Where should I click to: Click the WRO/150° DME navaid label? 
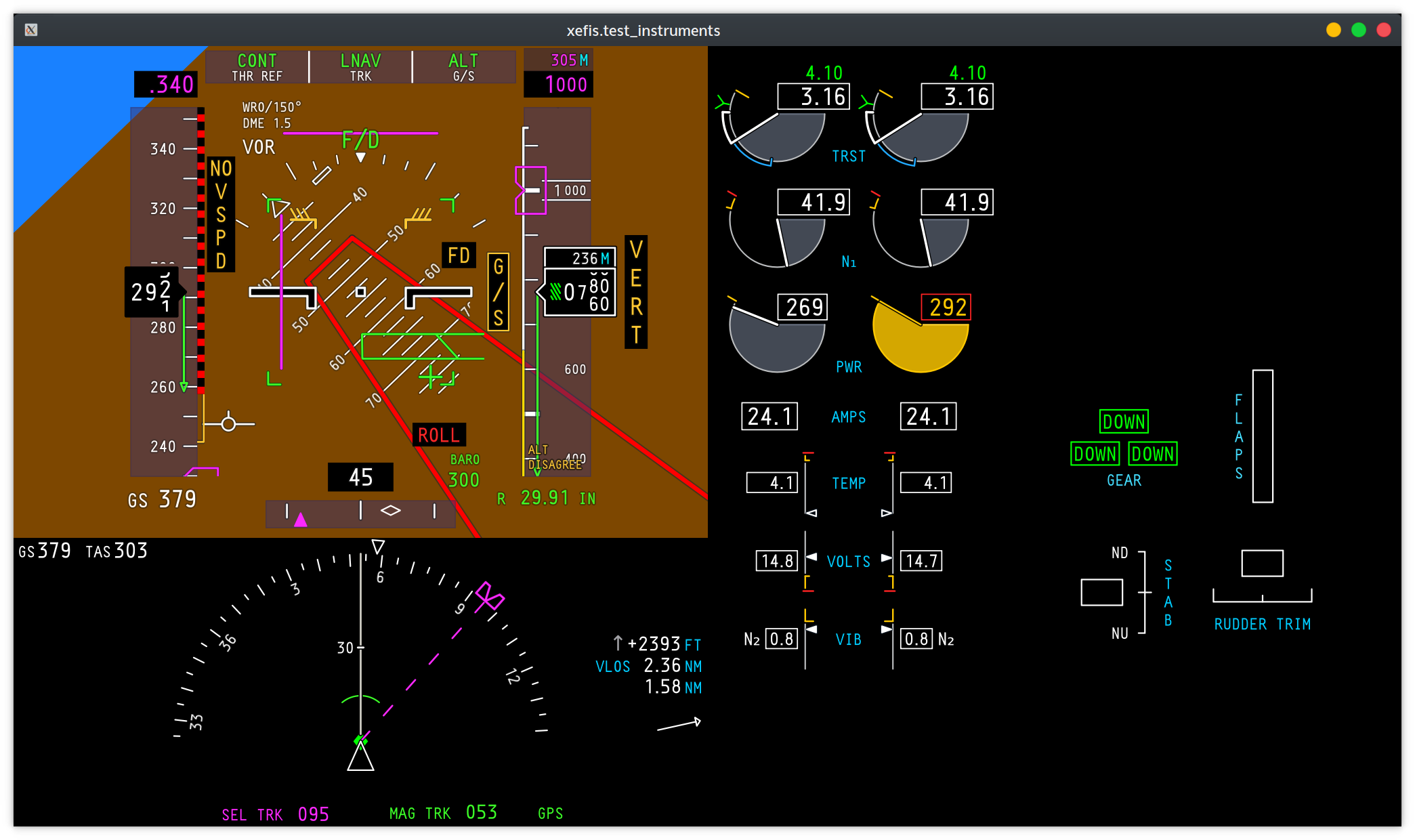(272, 115)
